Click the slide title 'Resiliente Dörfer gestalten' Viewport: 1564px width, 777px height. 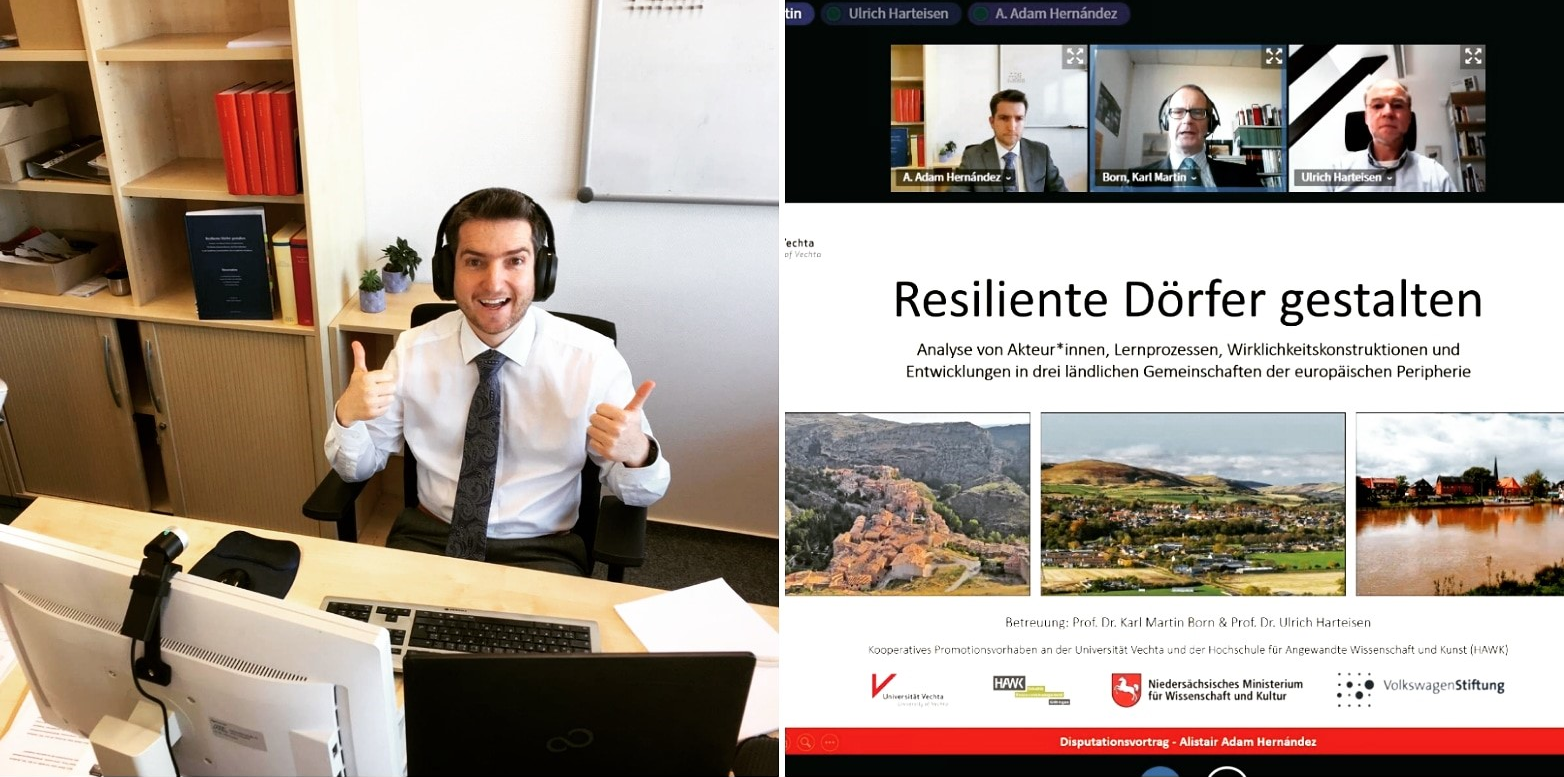click(x=1187, y=299)
